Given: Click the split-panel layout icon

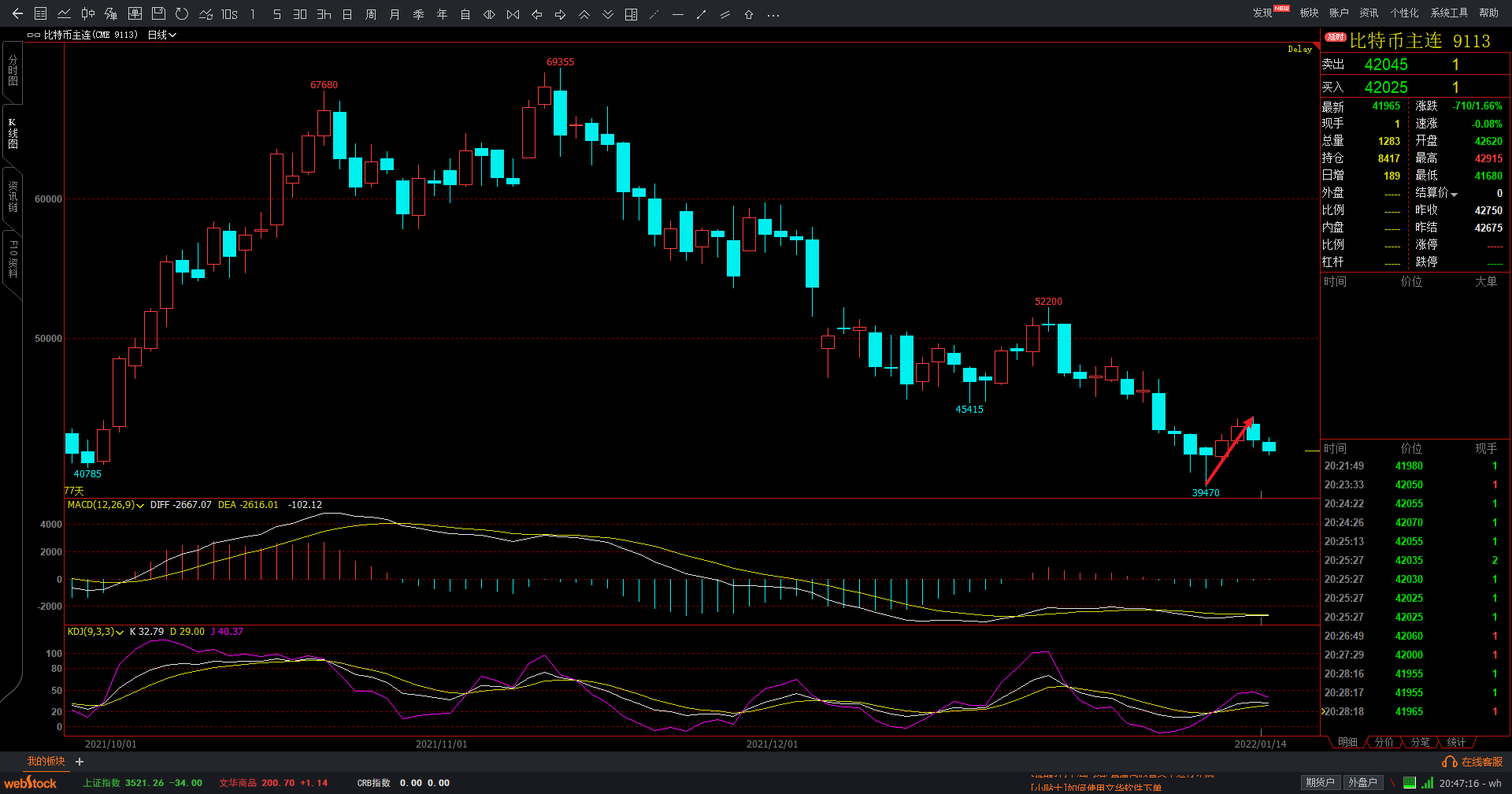Looking at the screenshot, I should tap(631, 14).
